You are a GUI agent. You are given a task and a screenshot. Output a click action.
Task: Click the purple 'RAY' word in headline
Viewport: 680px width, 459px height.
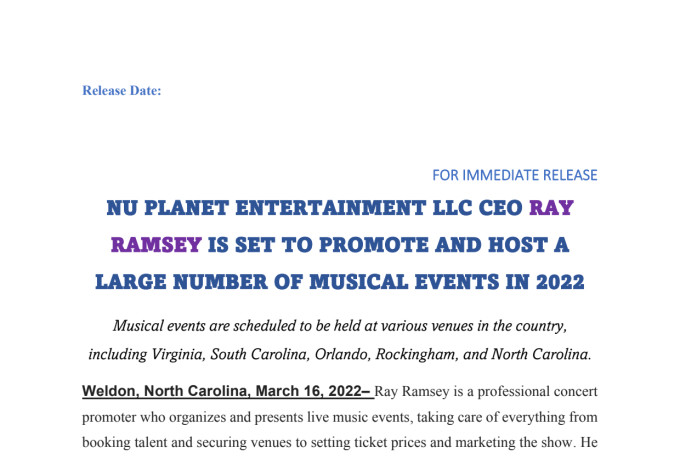point(552,208)
